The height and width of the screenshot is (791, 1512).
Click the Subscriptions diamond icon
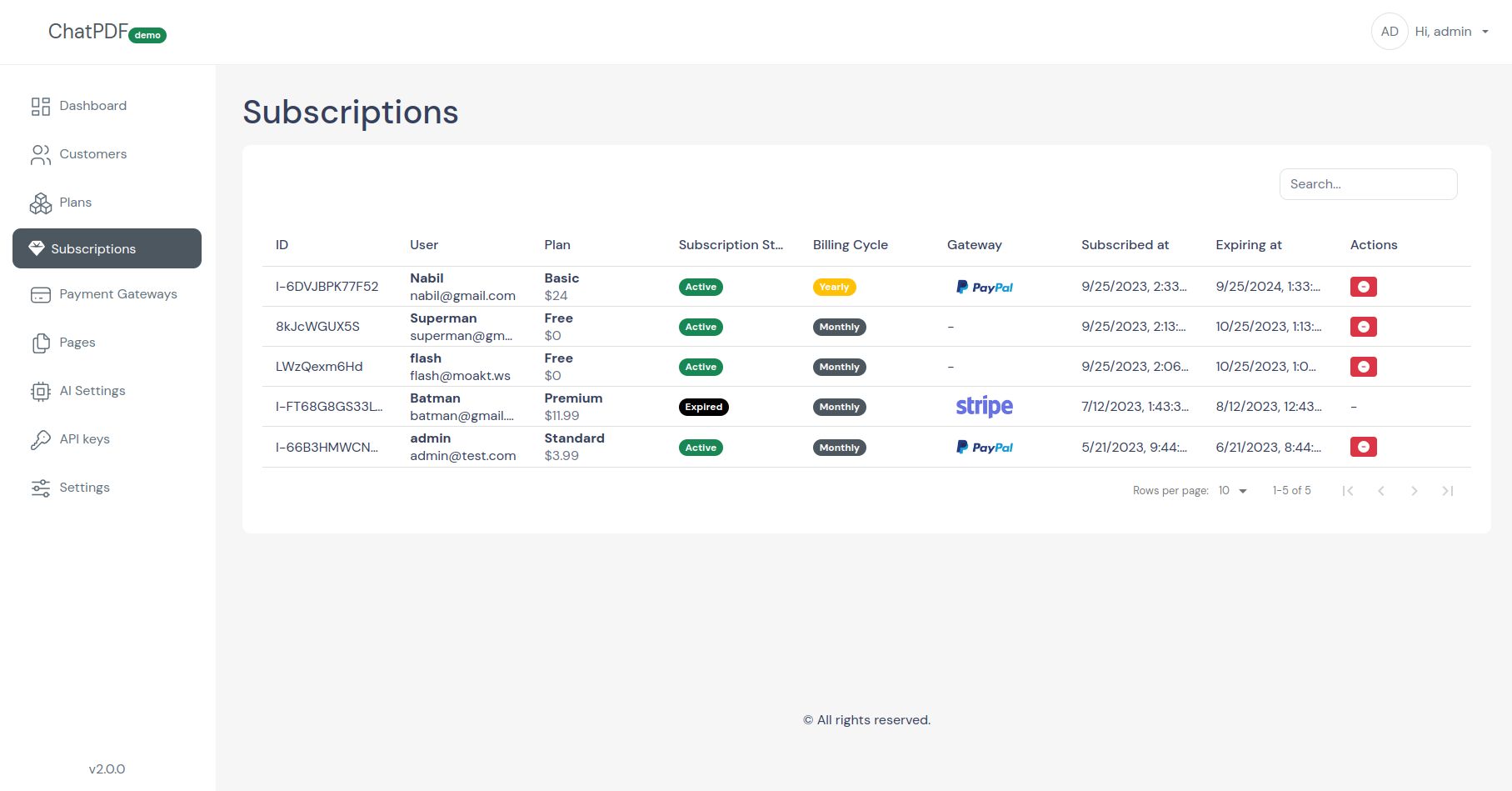pyautogui.click(x=37, y=248)
